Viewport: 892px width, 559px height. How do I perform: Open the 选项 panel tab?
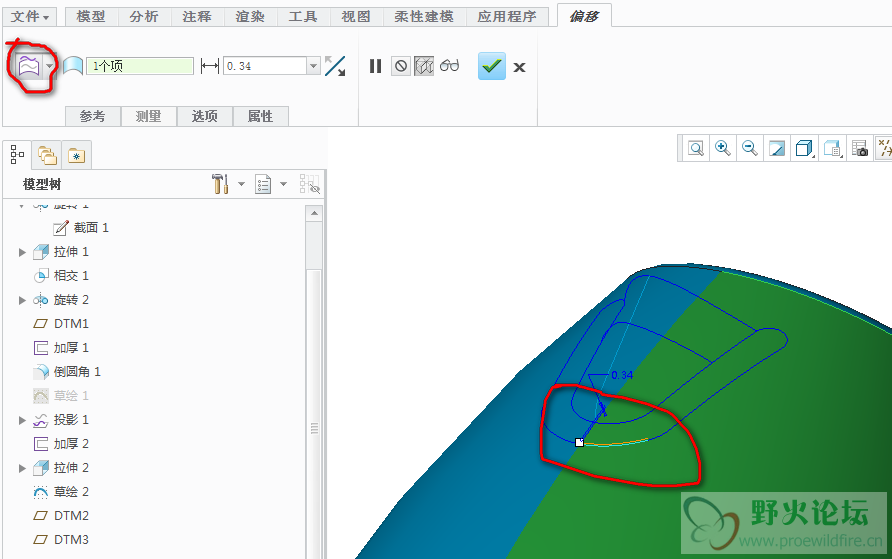tap(204, 116)
